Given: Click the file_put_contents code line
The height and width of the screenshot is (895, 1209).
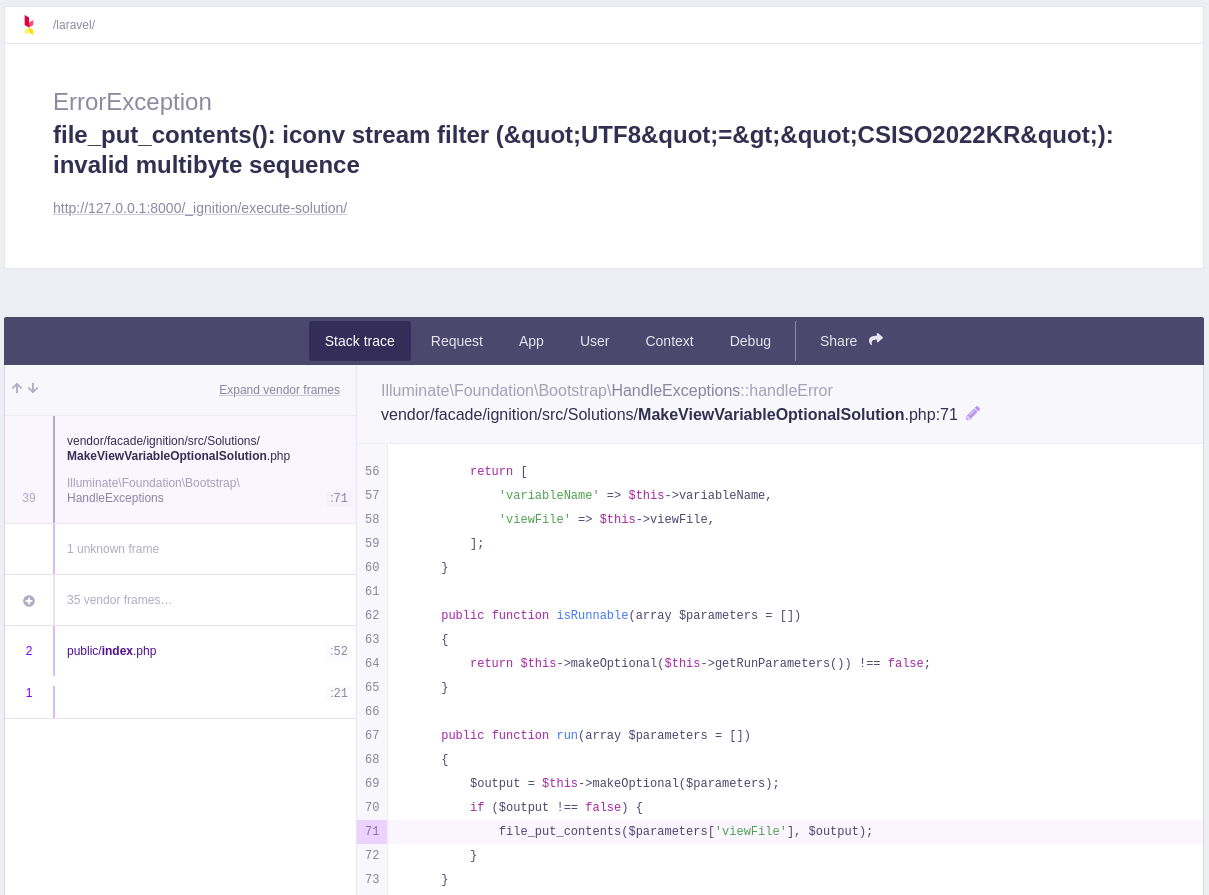Looking at the screenshot, I should pos(686,832).
